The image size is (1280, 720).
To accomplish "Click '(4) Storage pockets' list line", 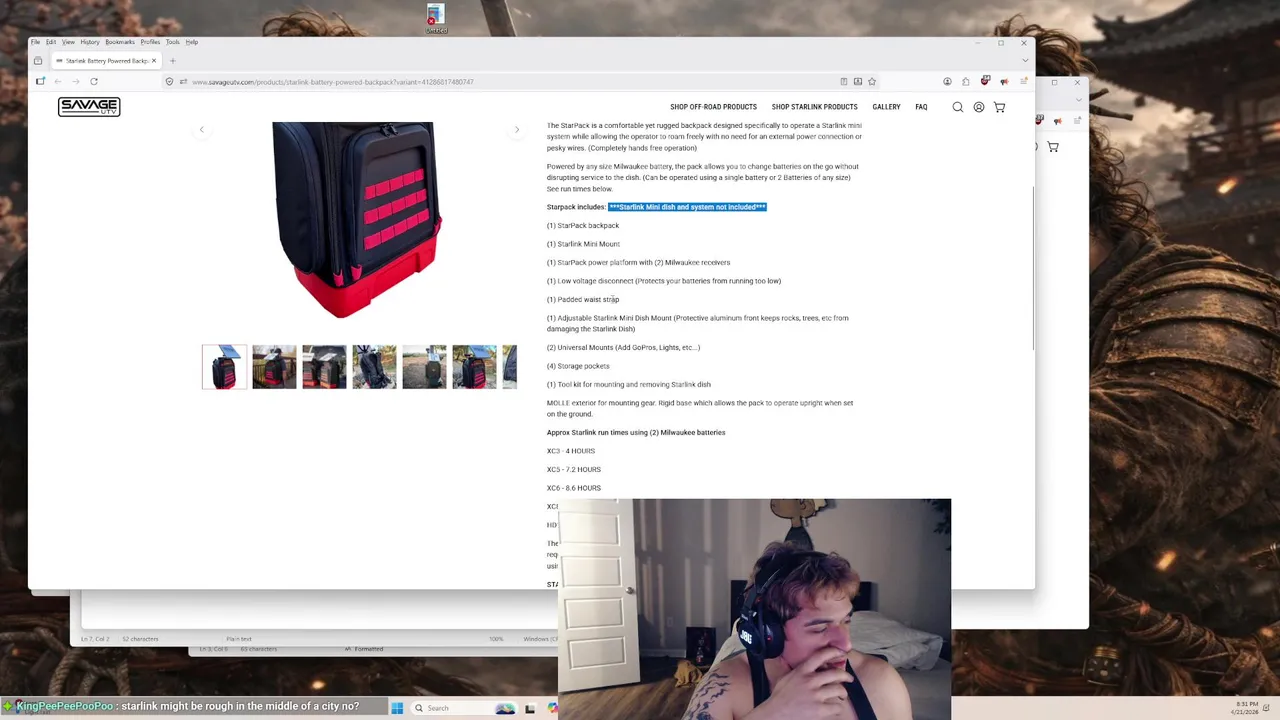I will pyautogui.click(x=578, y=366).
